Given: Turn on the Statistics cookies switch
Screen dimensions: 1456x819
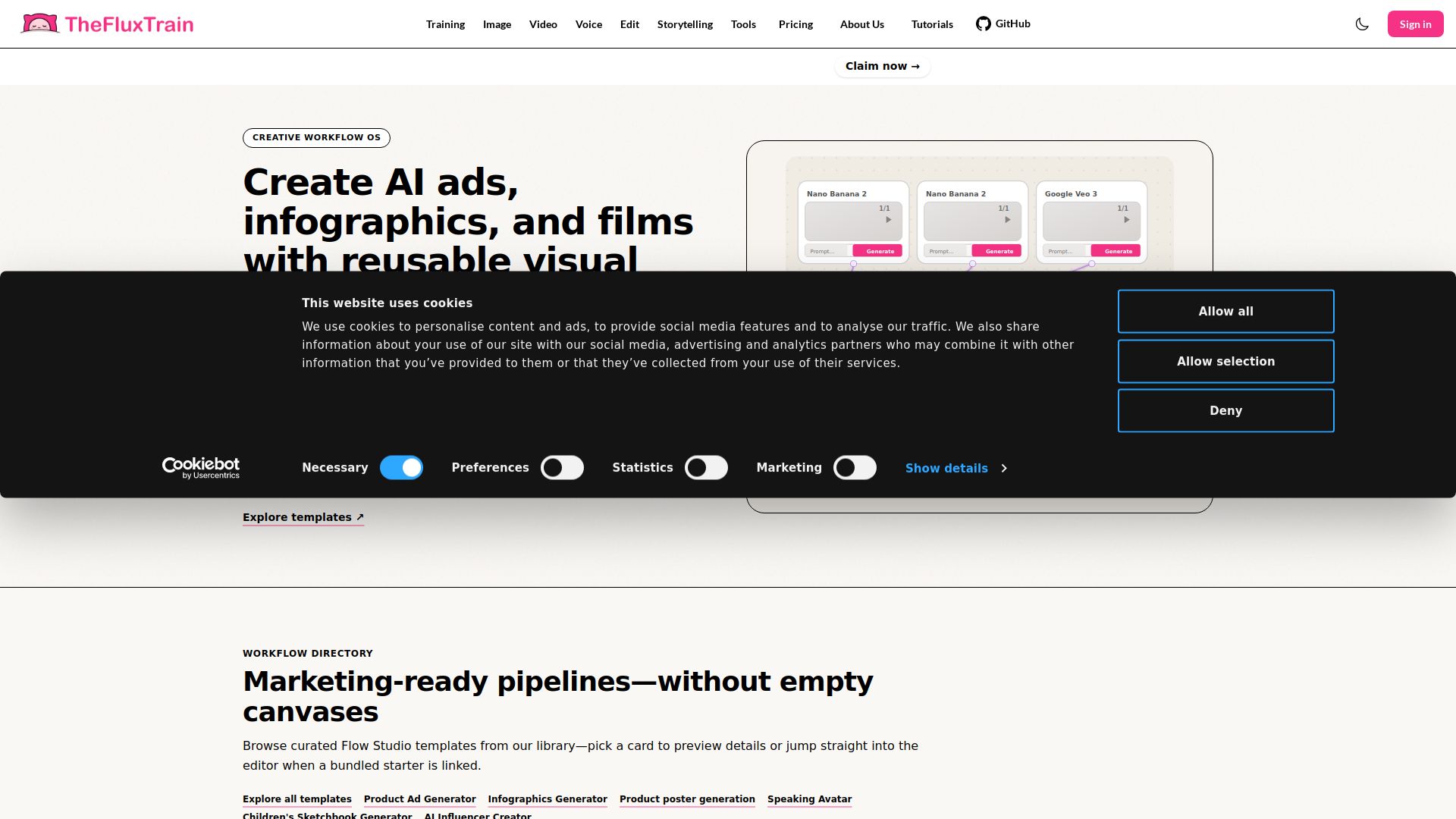Looking at the screenshot, I should point(706,468).
